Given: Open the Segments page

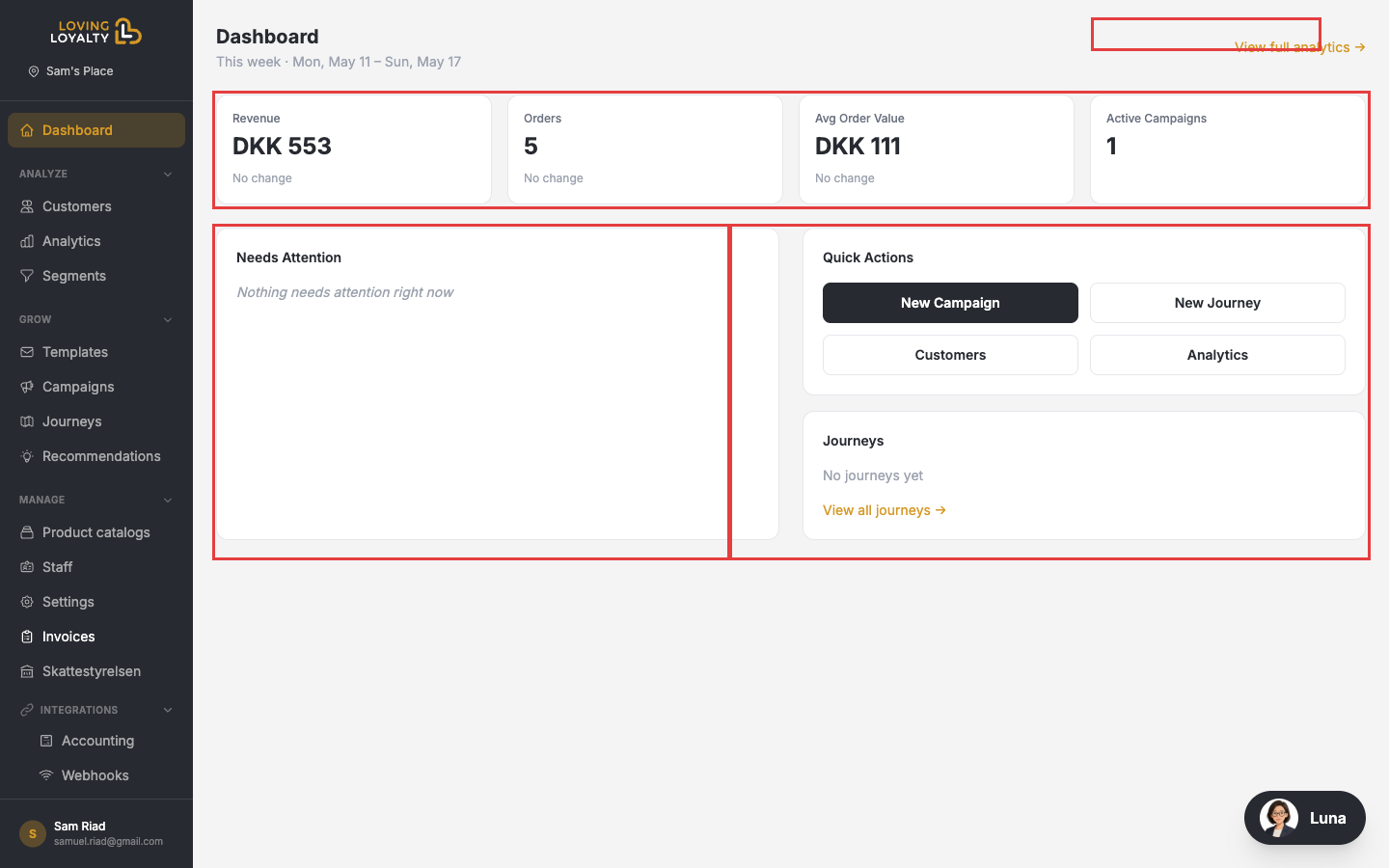Looking at the screenshot, I should click(96, 276).
